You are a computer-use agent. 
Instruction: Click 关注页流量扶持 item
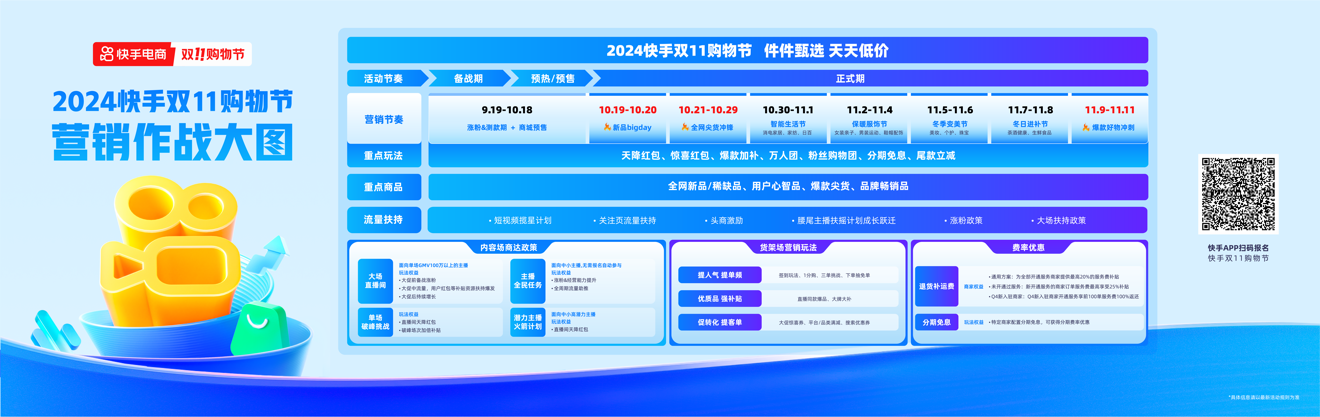(624, 220)
